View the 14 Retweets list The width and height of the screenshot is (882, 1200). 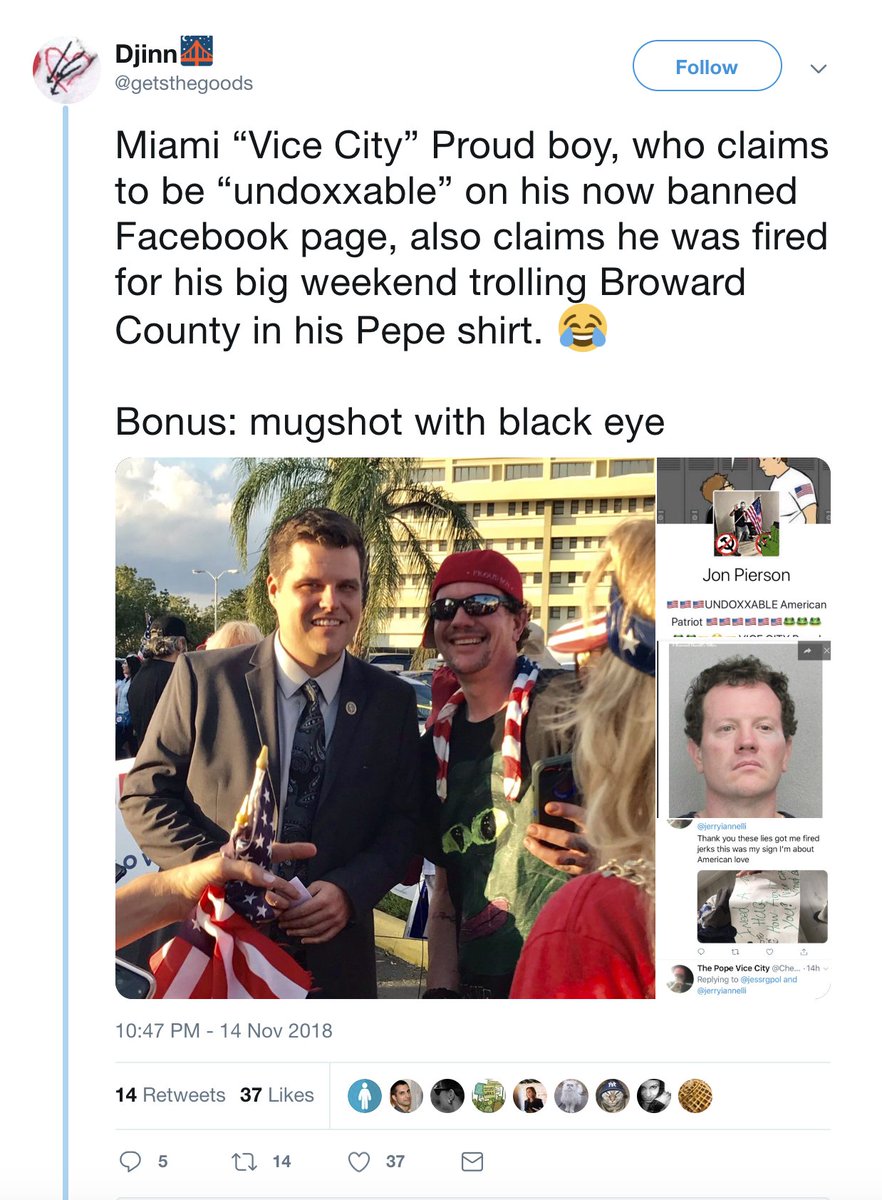[170, 1095]
